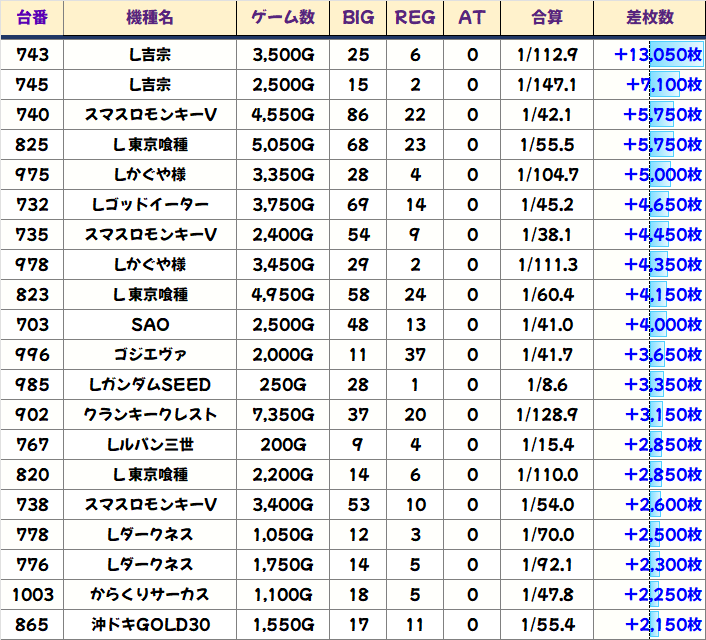Image resolution: width=706 pixels, height=640 pixels.
Task: Select スマスロモンキーV in row 738
Action: [150, 505]
